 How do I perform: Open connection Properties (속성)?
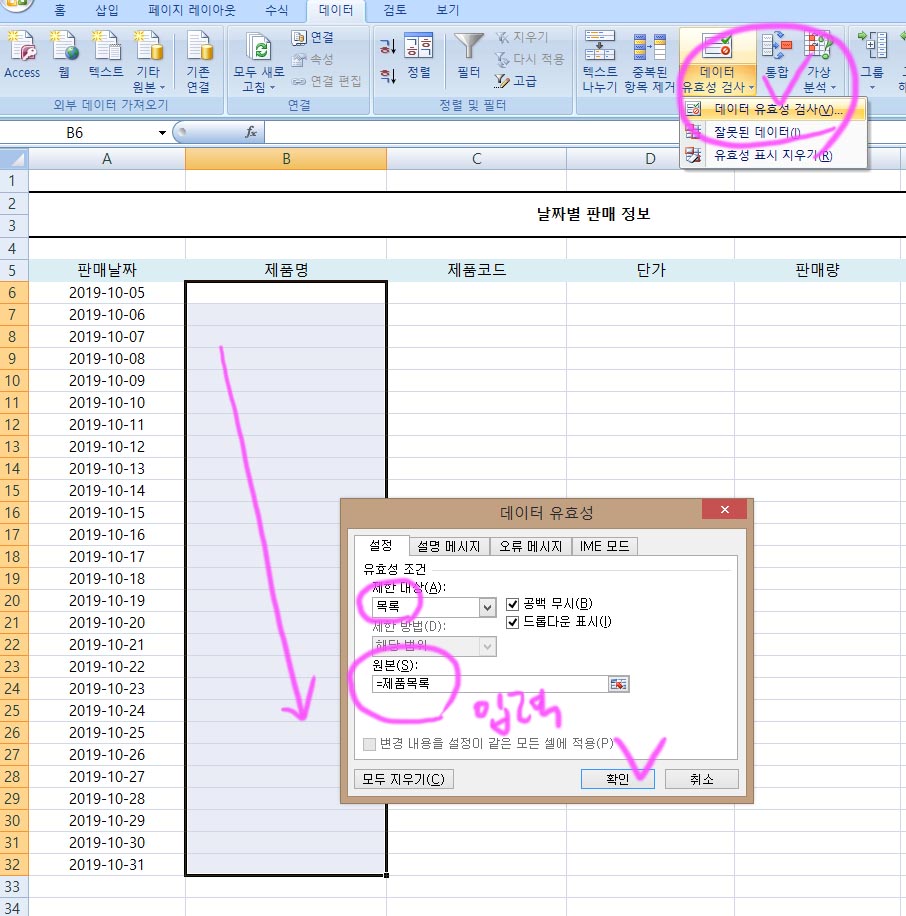point(313,59)
